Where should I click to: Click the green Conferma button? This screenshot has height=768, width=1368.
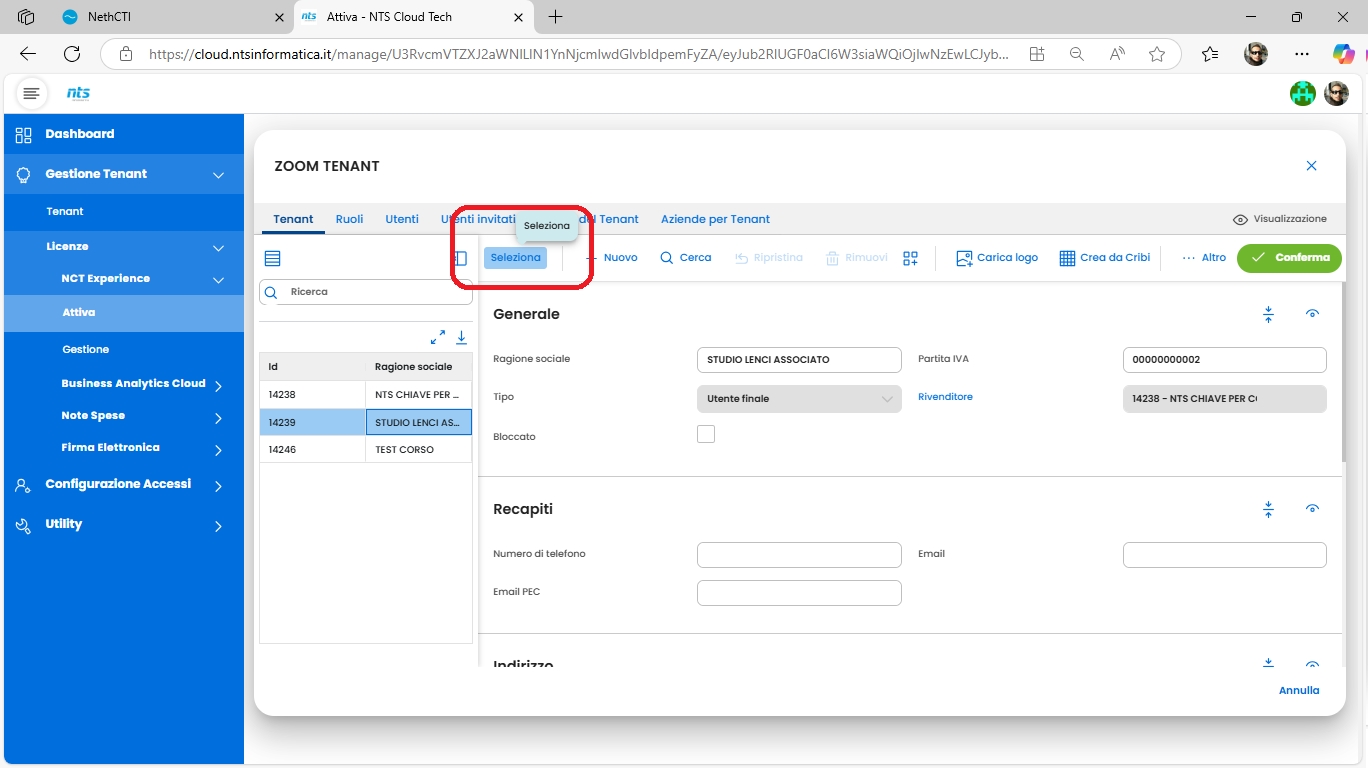click(1289, 258)
